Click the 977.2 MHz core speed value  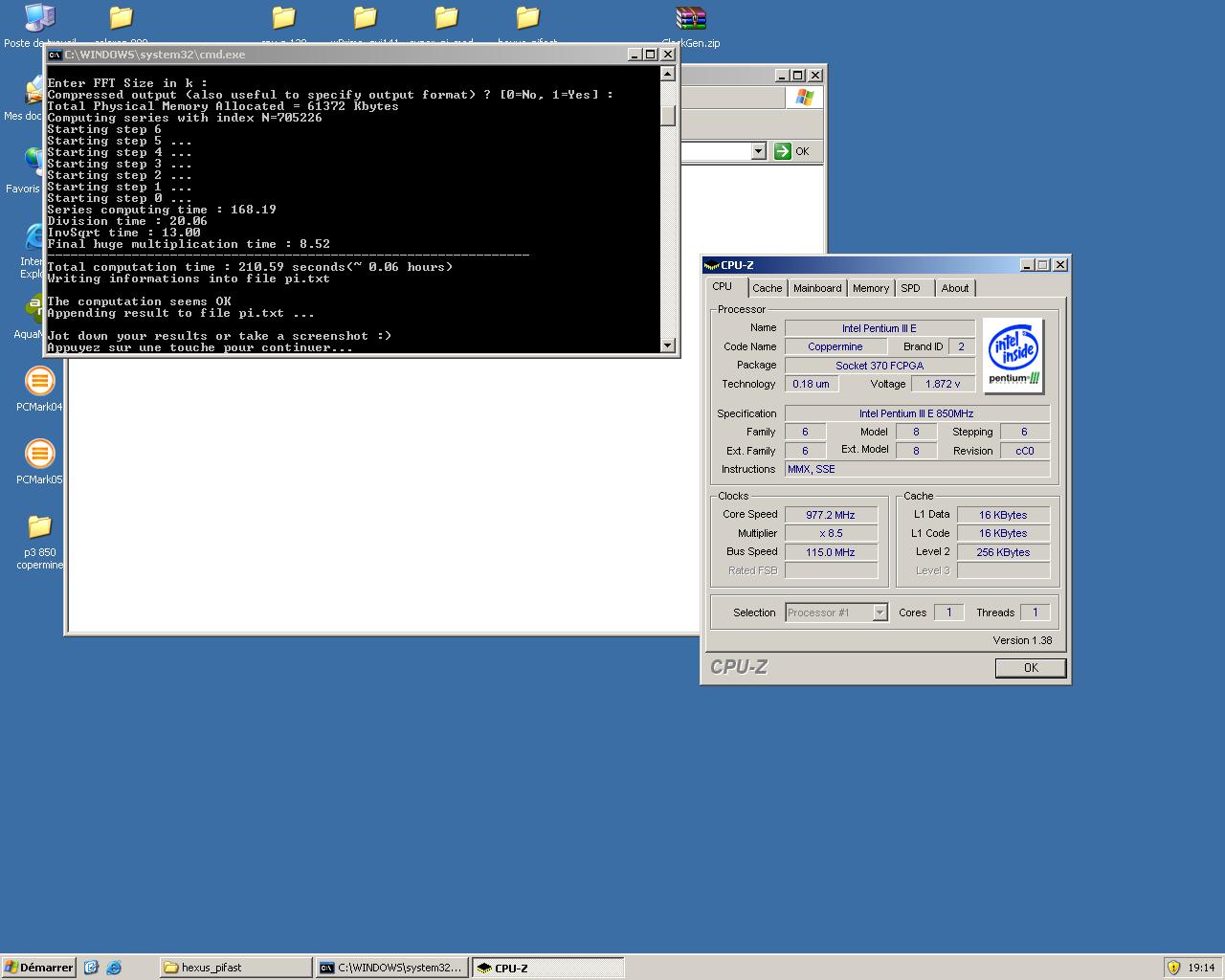coord(831,515)
